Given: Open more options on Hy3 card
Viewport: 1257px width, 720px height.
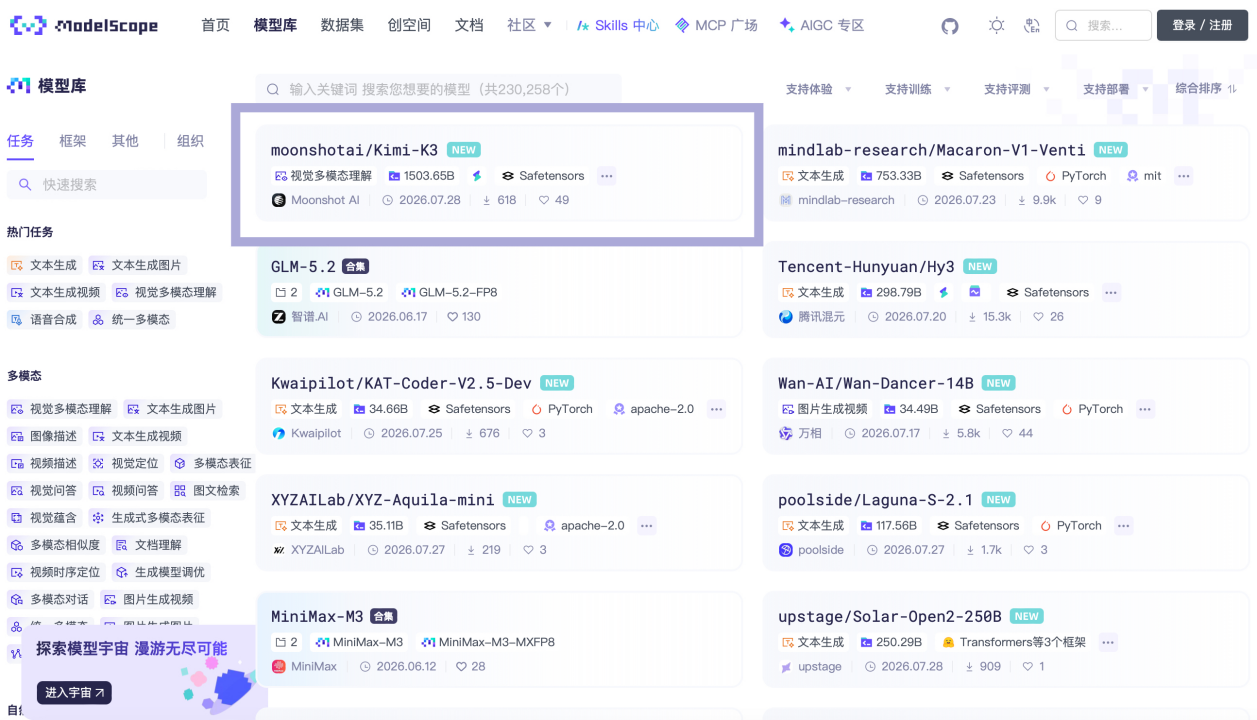Looking at the screenshot, I should [x=1111, y=292].
